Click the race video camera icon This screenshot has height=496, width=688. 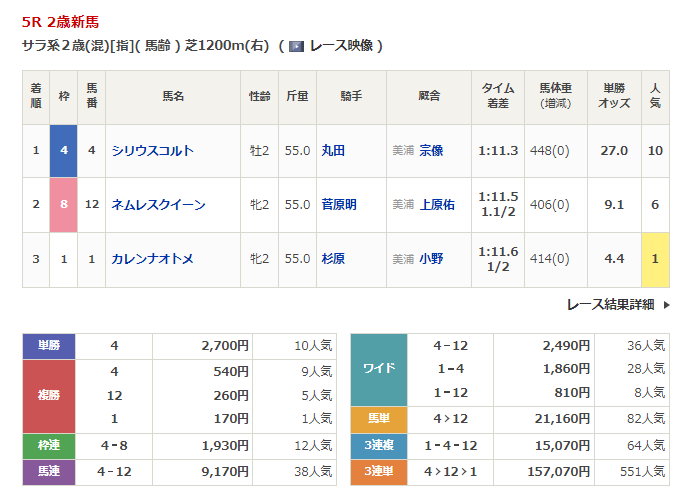tap(296, 46)
